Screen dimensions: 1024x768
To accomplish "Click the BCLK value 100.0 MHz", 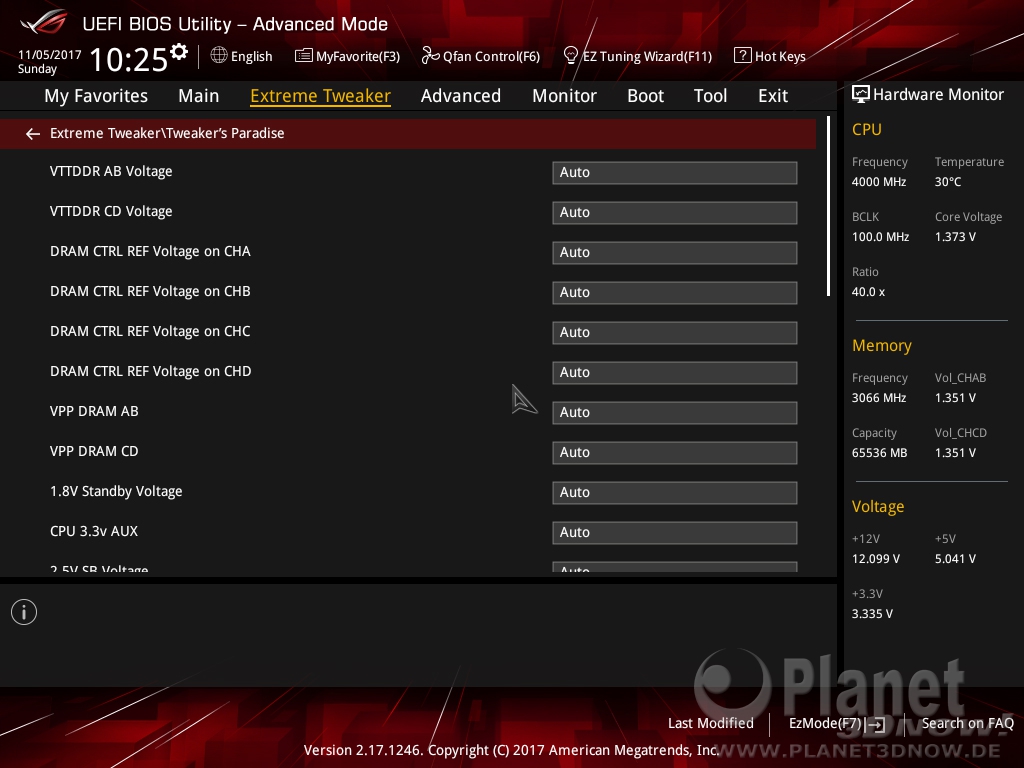I will (x=880, y=236).
